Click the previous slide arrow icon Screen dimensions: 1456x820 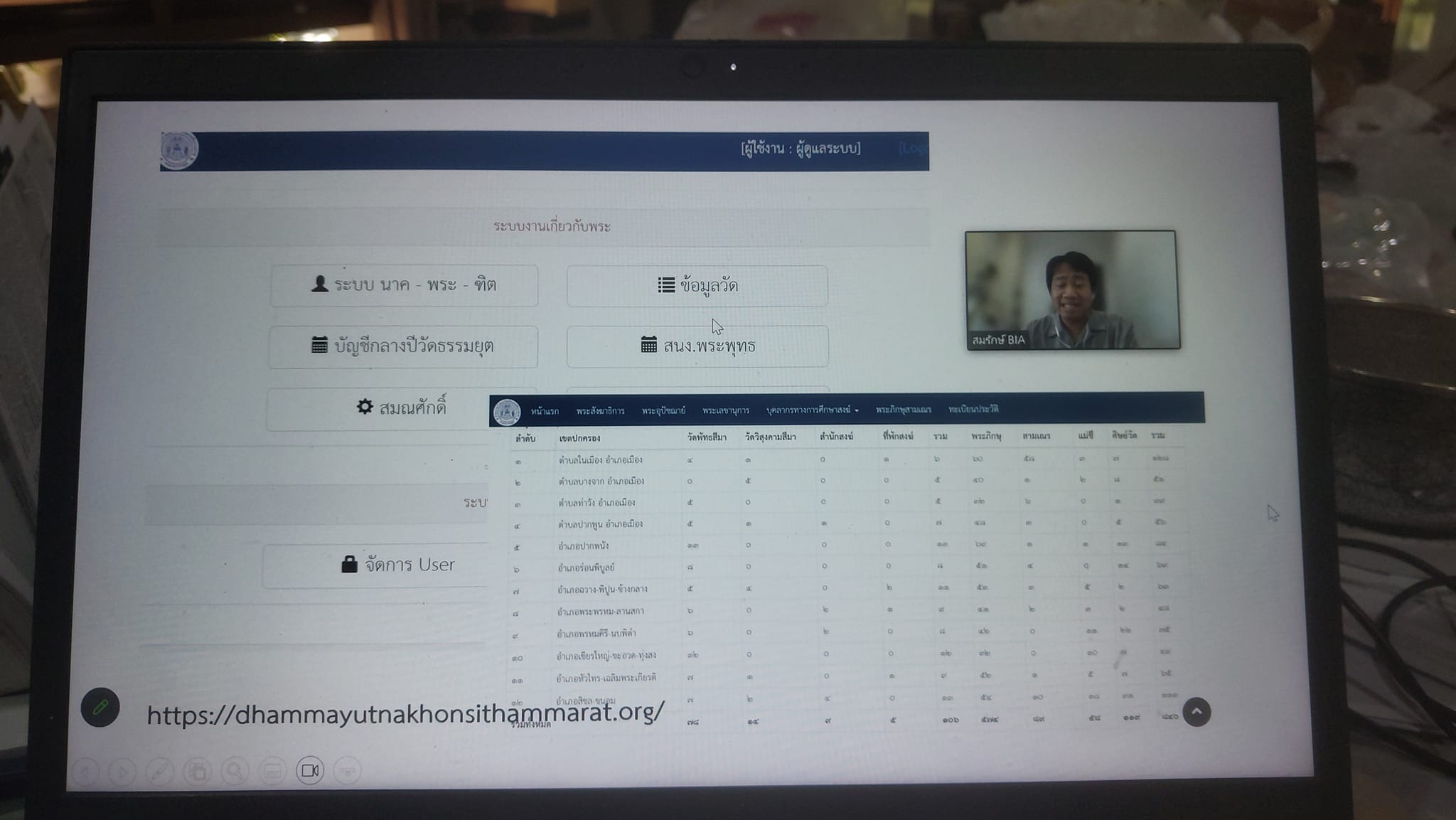85,771
